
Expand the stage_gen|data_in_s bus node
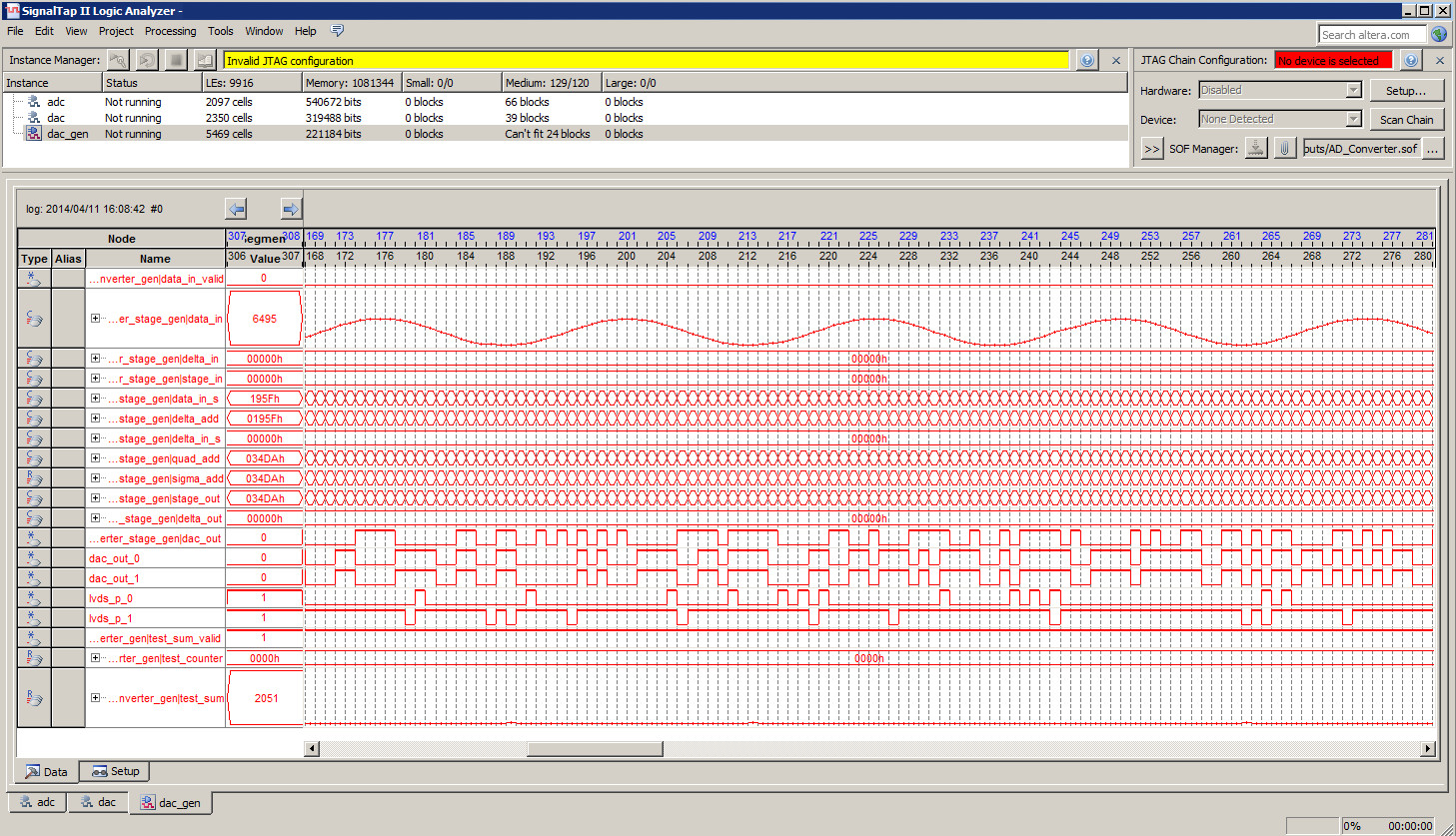pyautogui.click(x=95, y=399)
